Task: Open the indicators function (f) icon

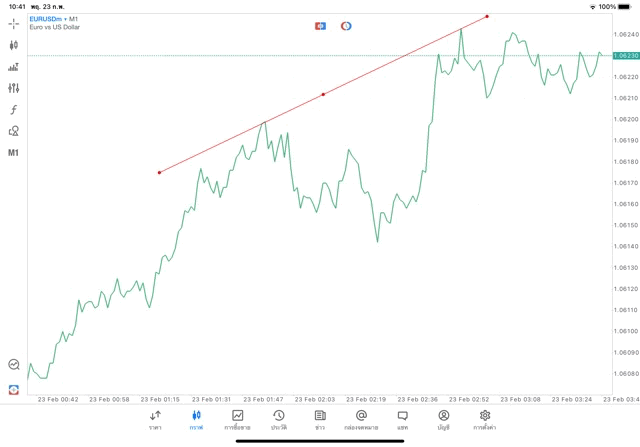Action: point(14,109)
